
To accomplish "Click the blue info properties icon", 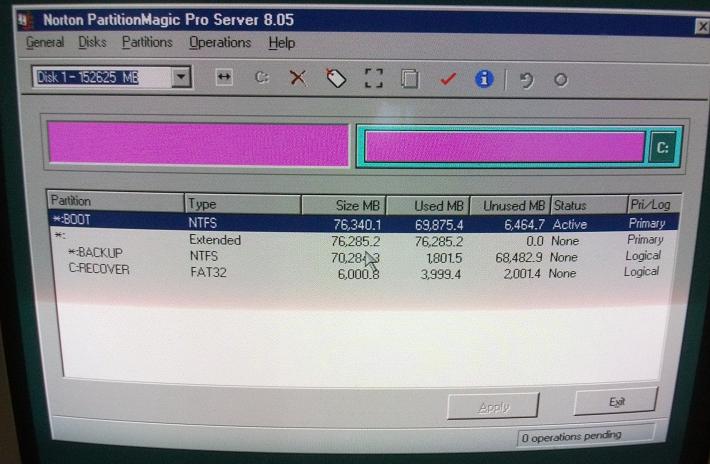I will 484,79.
